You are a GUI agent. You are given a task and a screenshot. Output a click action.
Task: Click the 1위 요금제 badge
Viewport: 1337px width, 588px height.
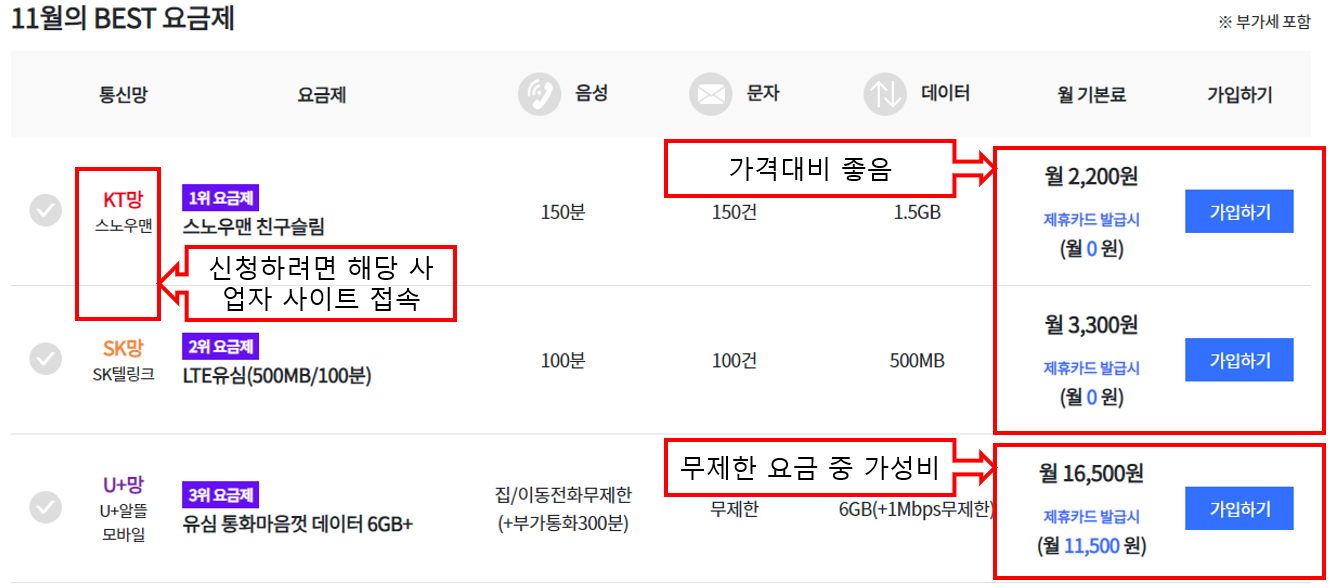click(221, 198)
